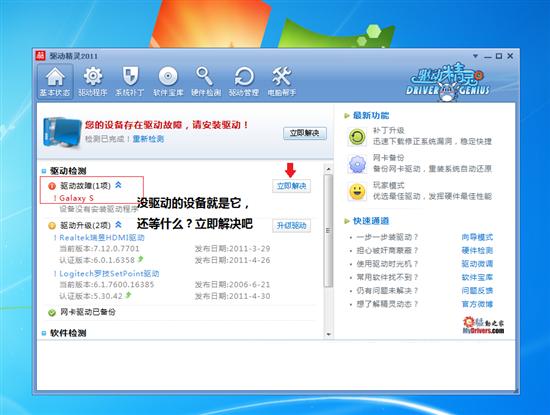Click 重新检测 link
This screenshot has height=415, width=550.
click(148, 139)
